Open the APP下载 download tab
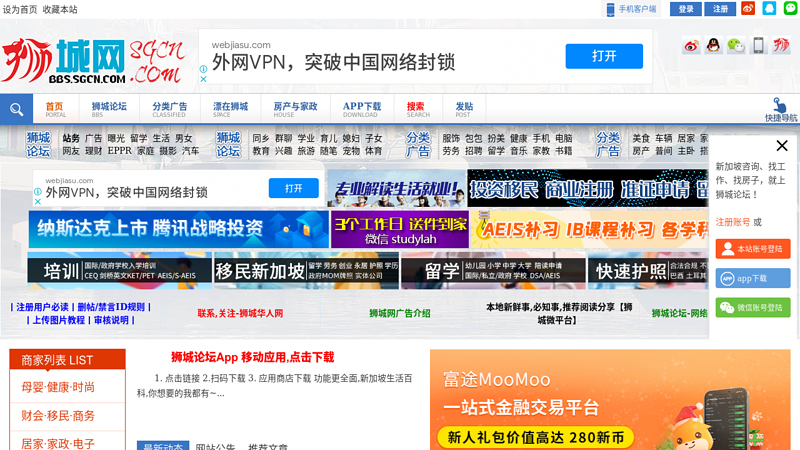Viewport: 800px width, 450px height. pos(362,109)
